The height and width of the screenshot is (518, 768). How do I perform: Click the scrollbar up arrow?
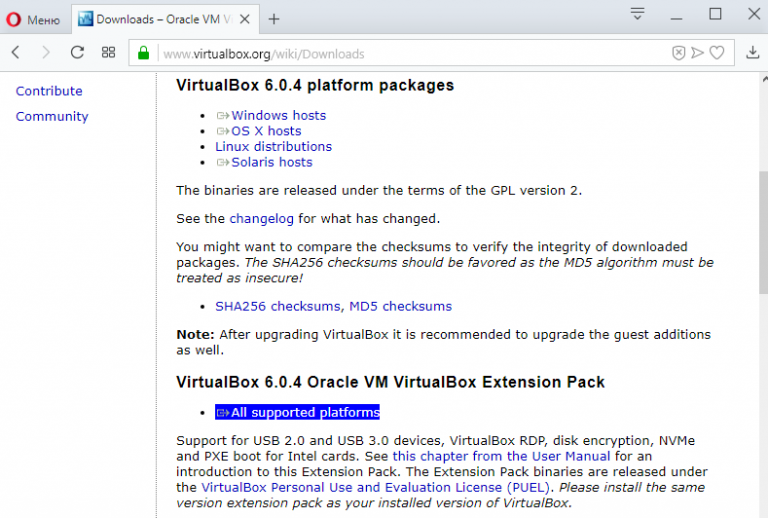coord(764,78)
